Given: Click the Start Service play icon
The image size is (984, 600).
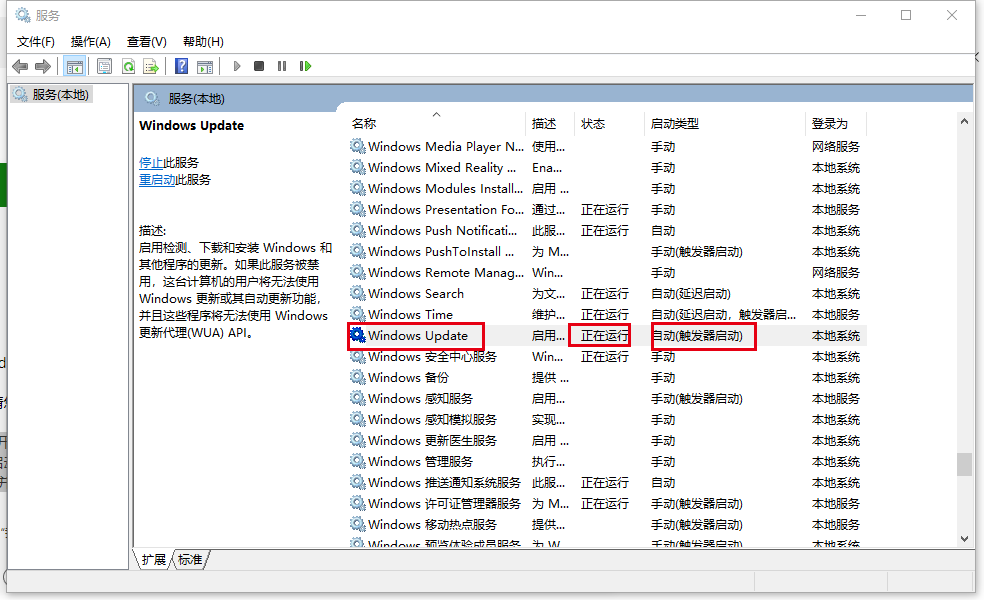Looking at the screenshot, I should click(x=237, y=66).
